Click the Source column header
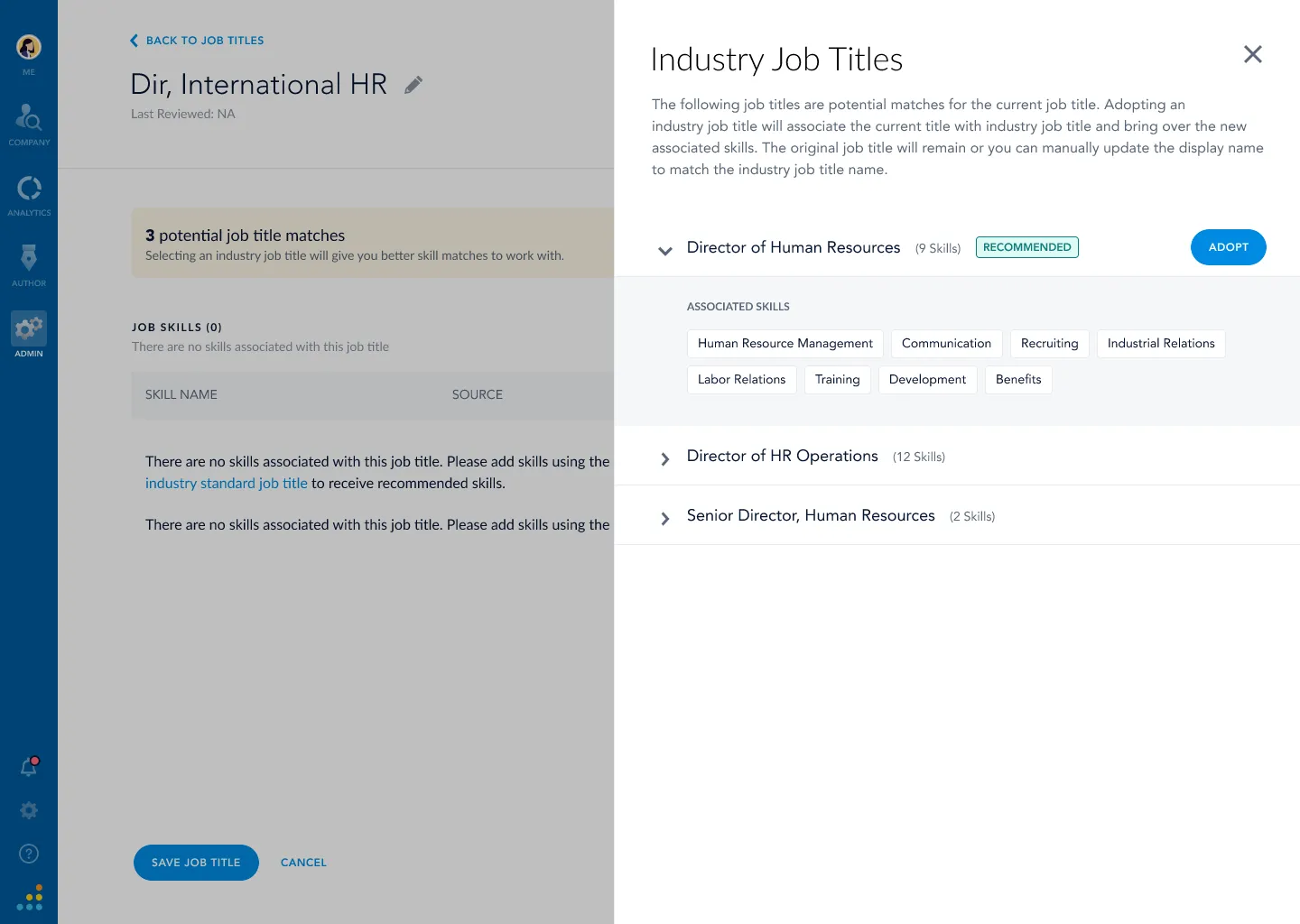 tap(478, 395)
